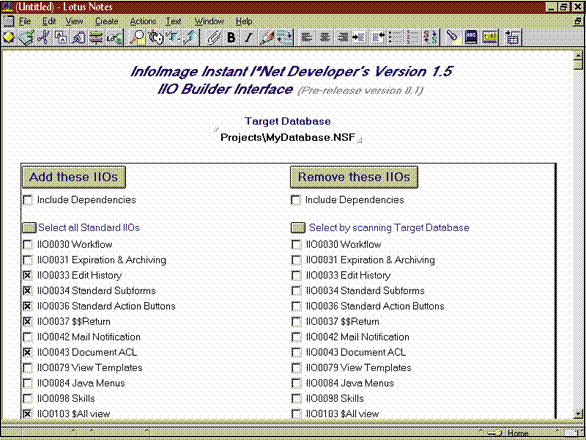The image size is (586, 440).
Task: Click the yellow ruler toolbar icon
Action: [x=490, y=37]
